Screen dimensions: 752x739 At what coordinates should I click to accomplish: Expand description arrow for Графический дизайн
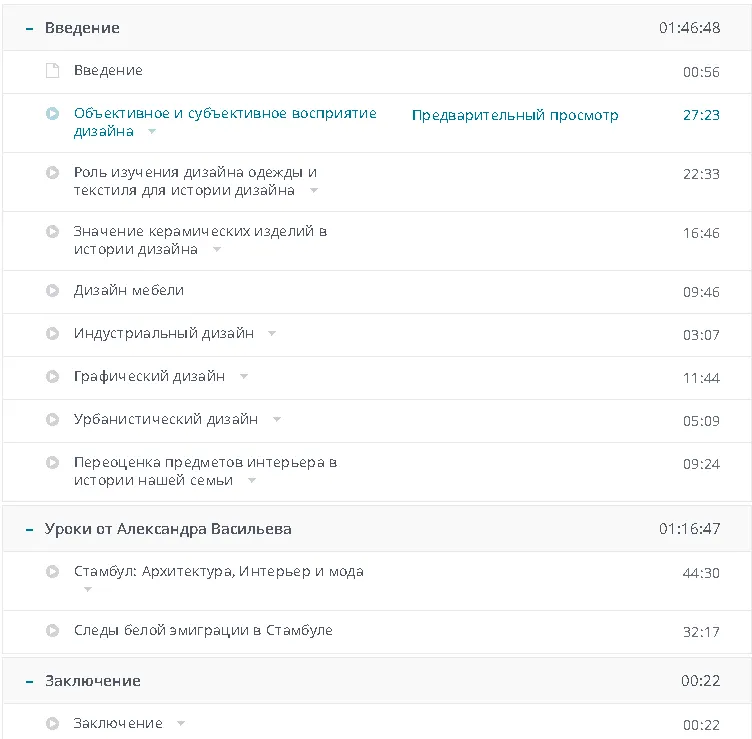coord(244,377)
